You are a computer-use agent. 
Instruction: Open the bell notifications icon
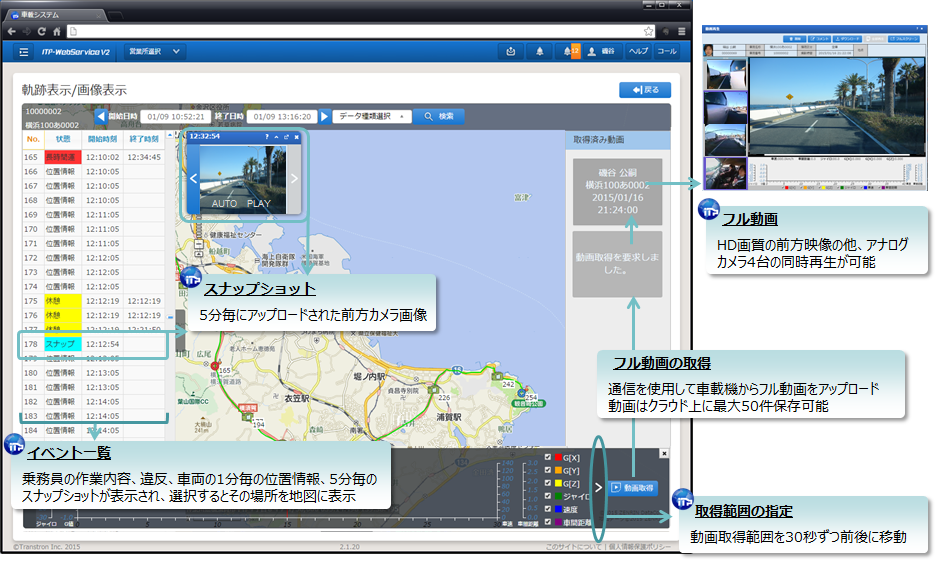540,51
